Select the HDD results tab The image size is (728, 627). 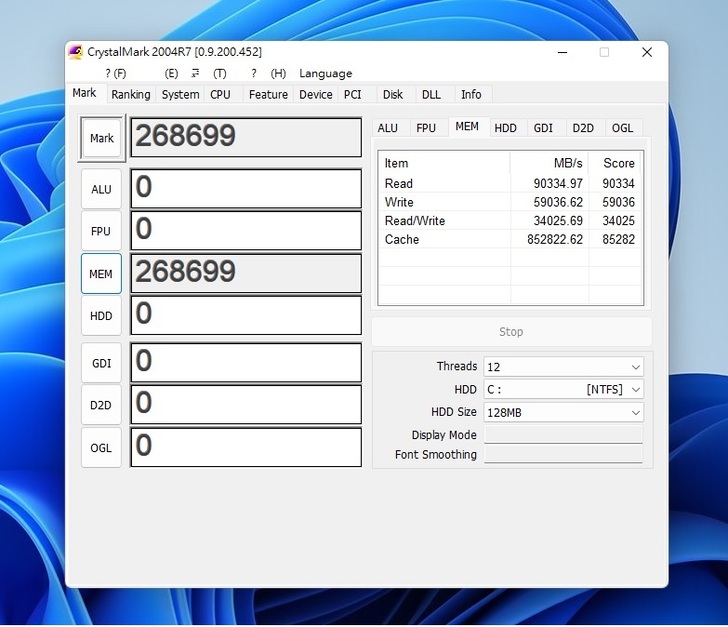point(506,128)
